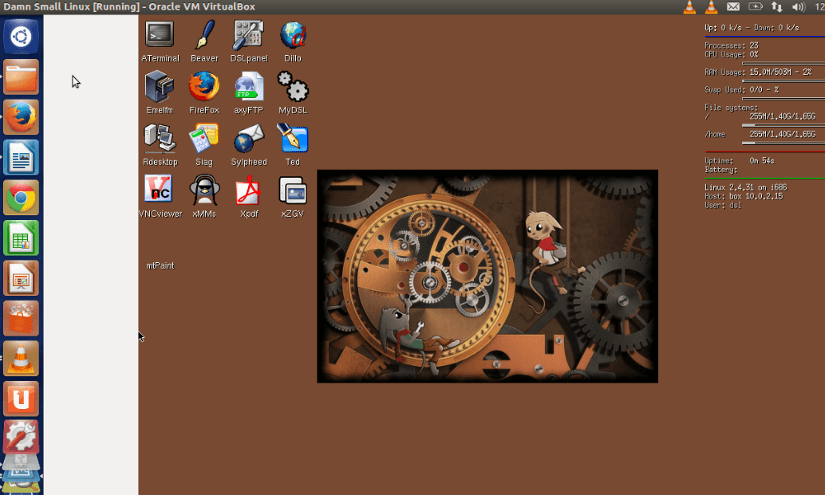This screenshot has width=825, height=495.
Task: Click the 'Up: 0 k/s' network line
Action: (x=752, y=28)
